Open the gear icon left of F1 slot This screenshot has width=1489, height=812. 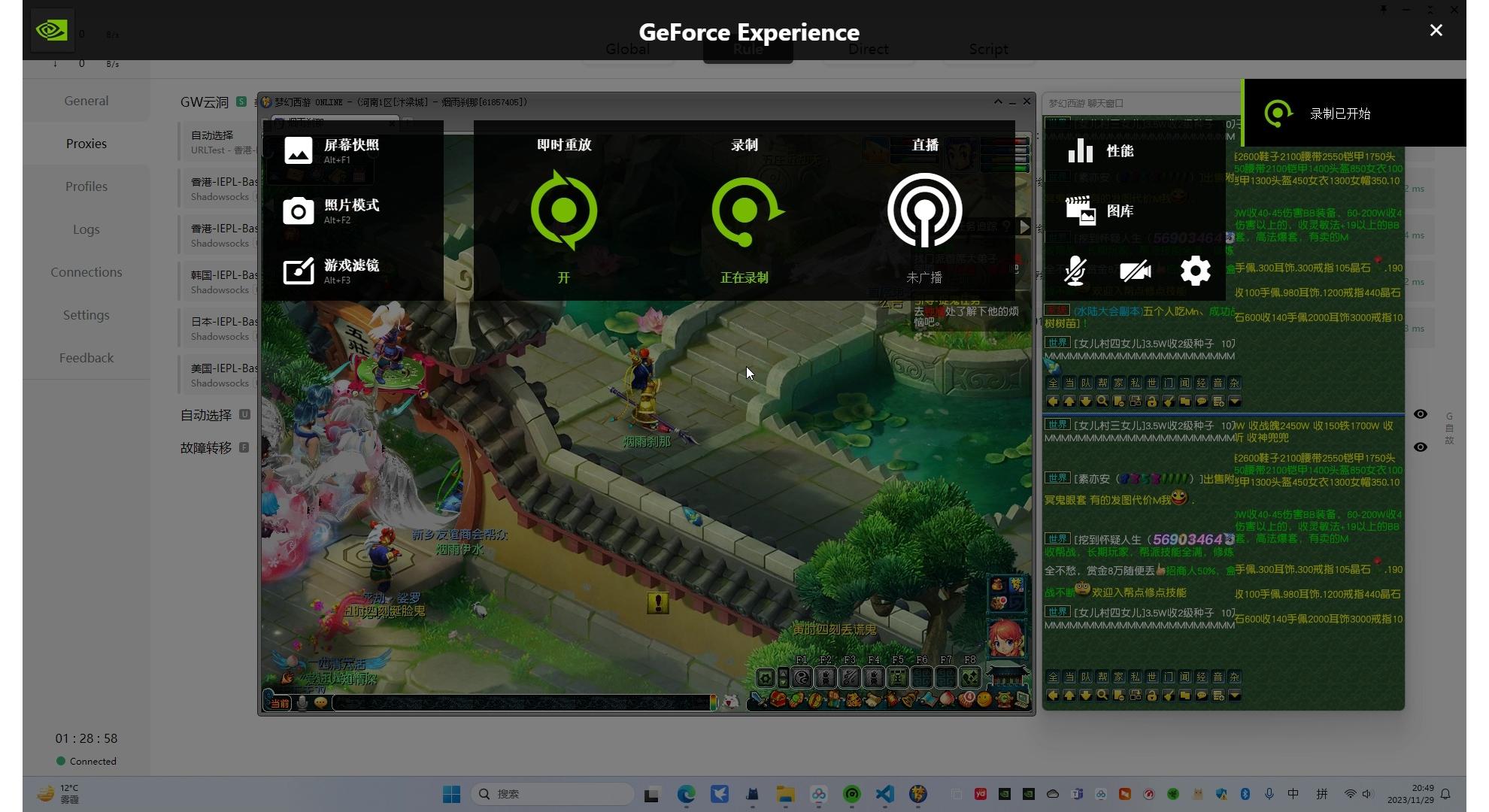point(765,678)
